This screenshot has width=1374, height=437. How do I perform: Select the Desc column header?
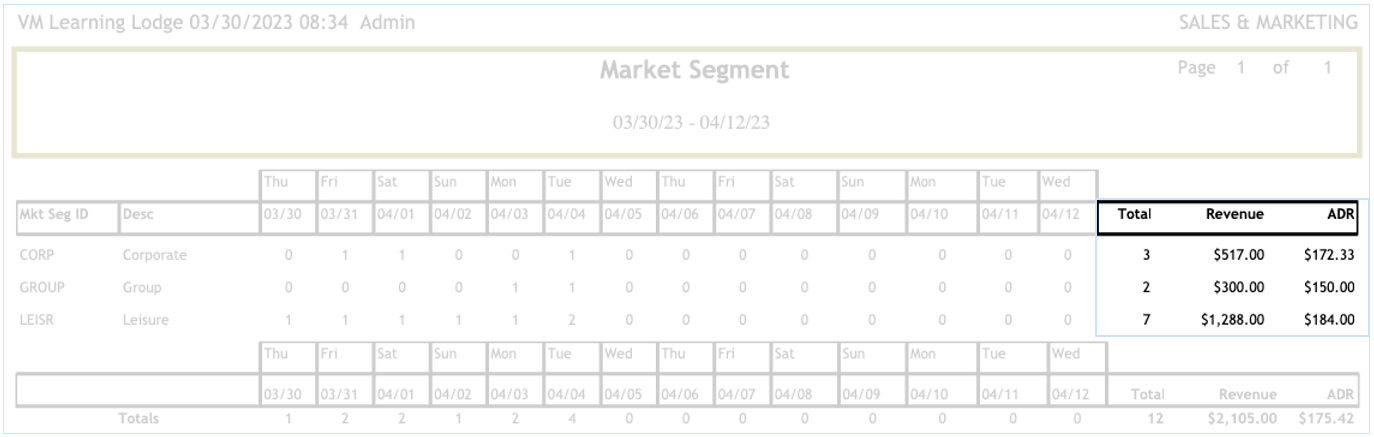[138, 214]
